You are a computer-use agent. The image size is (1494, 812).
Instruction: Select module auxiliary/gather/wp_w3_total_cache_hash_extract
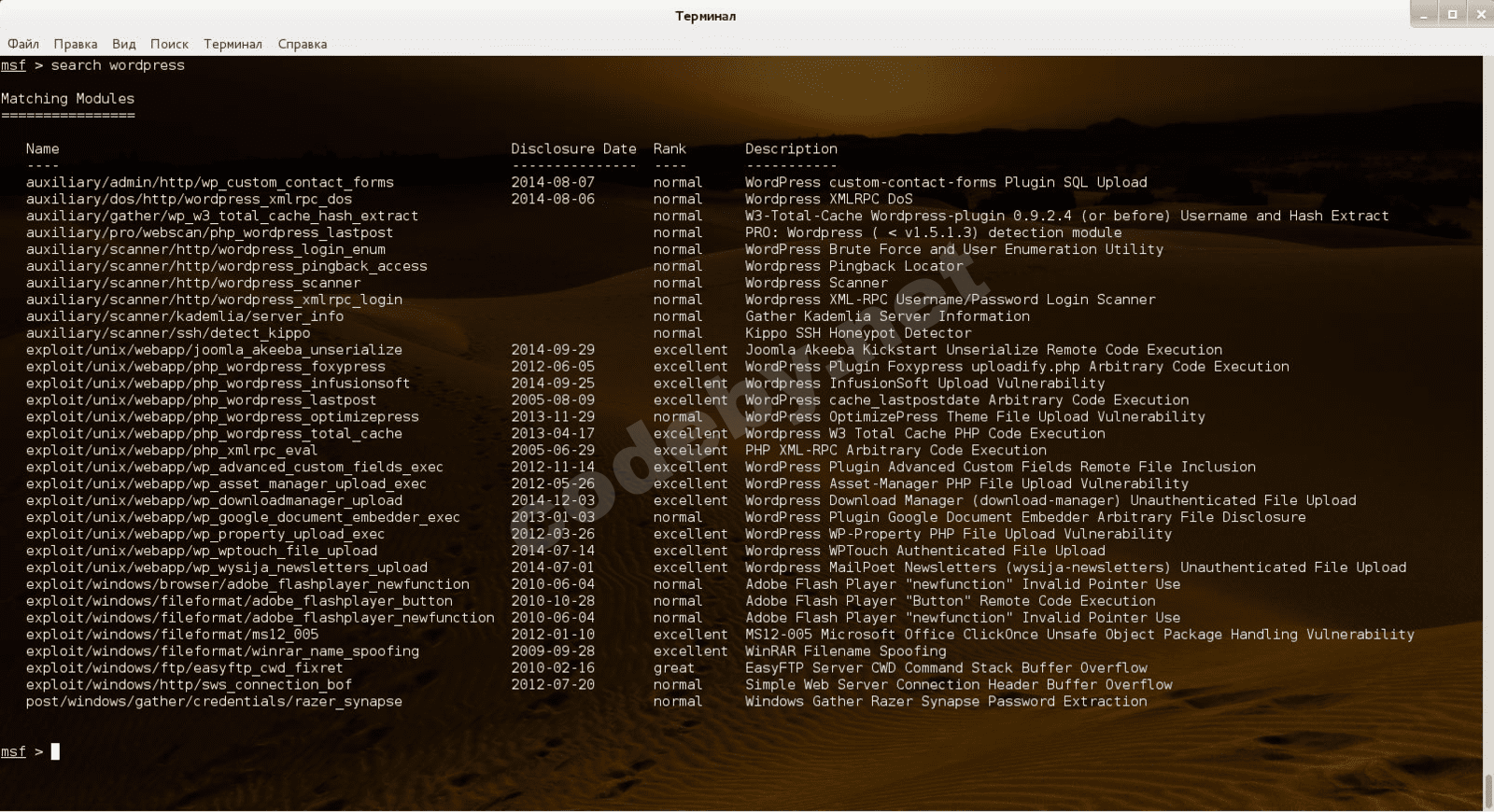click(222, 217)
